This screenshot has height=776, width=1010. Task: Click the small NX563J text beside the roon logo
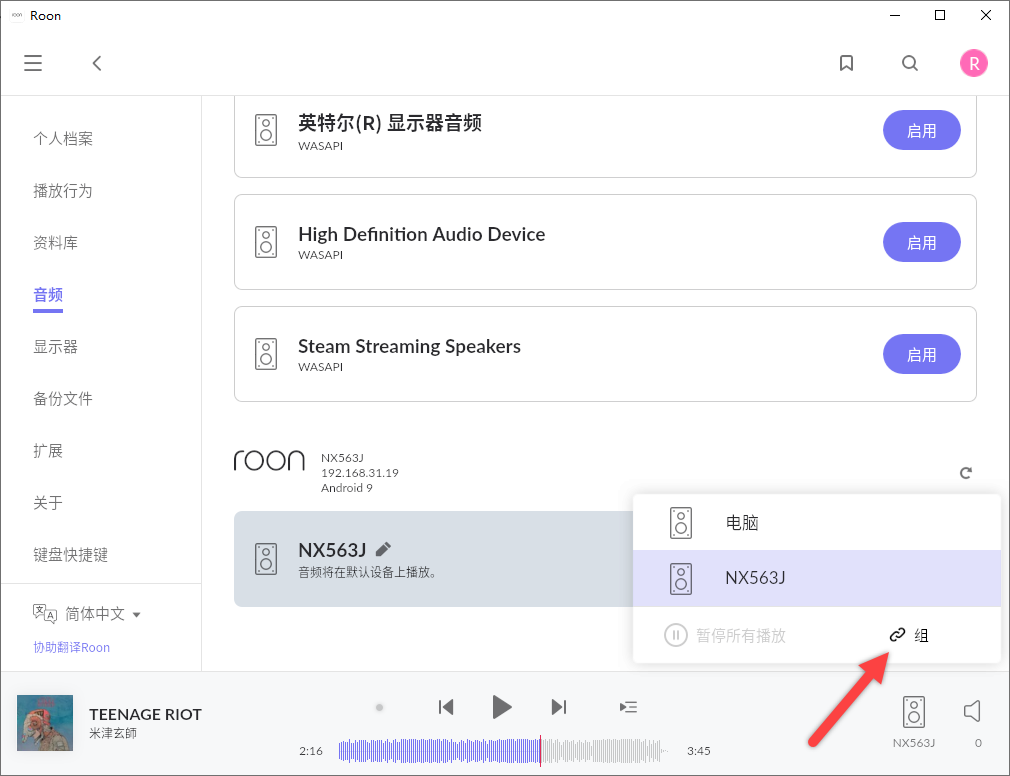coord(342,458)
